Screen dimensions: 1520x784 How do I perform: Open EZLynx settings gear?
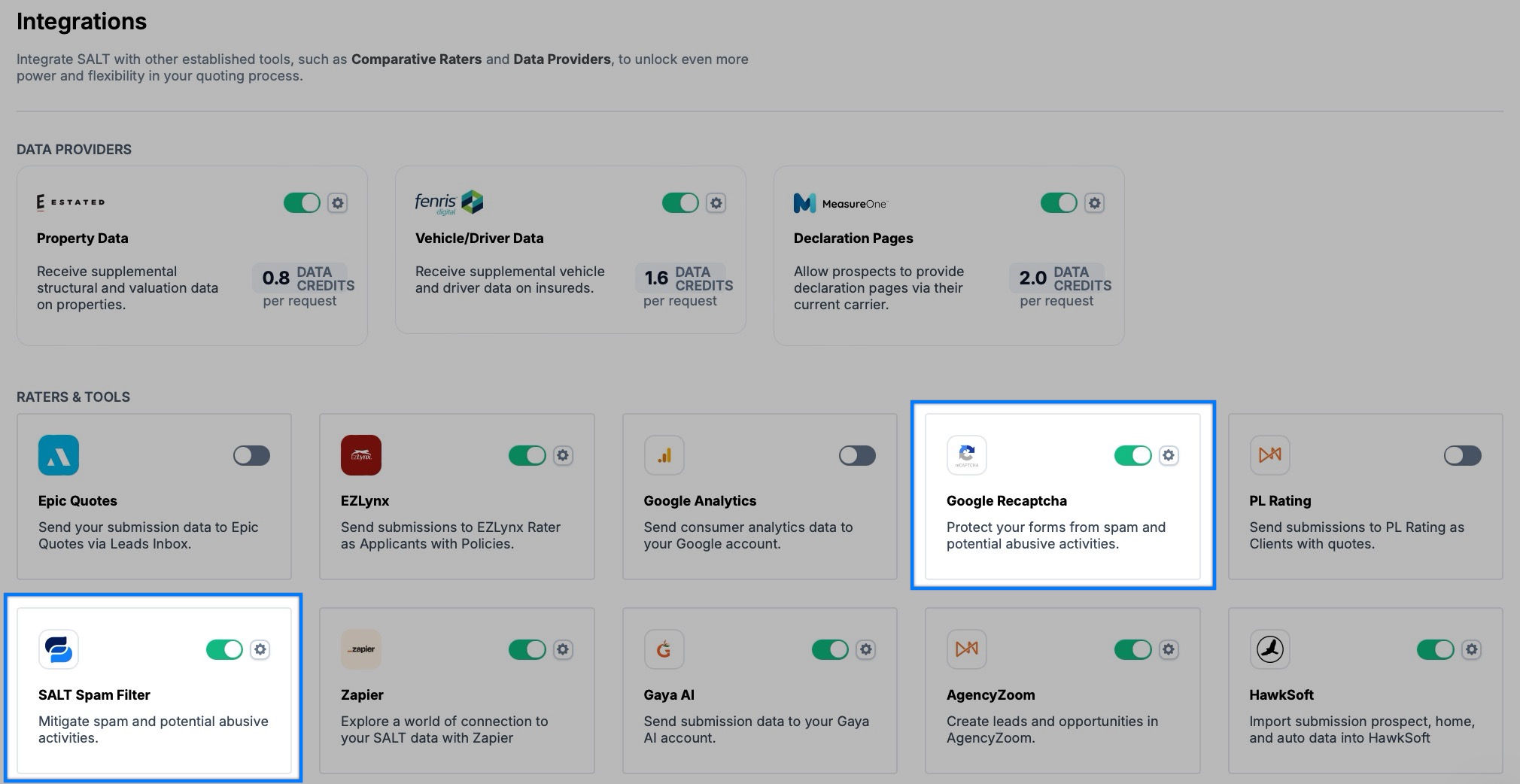click(x=563, y=455)
